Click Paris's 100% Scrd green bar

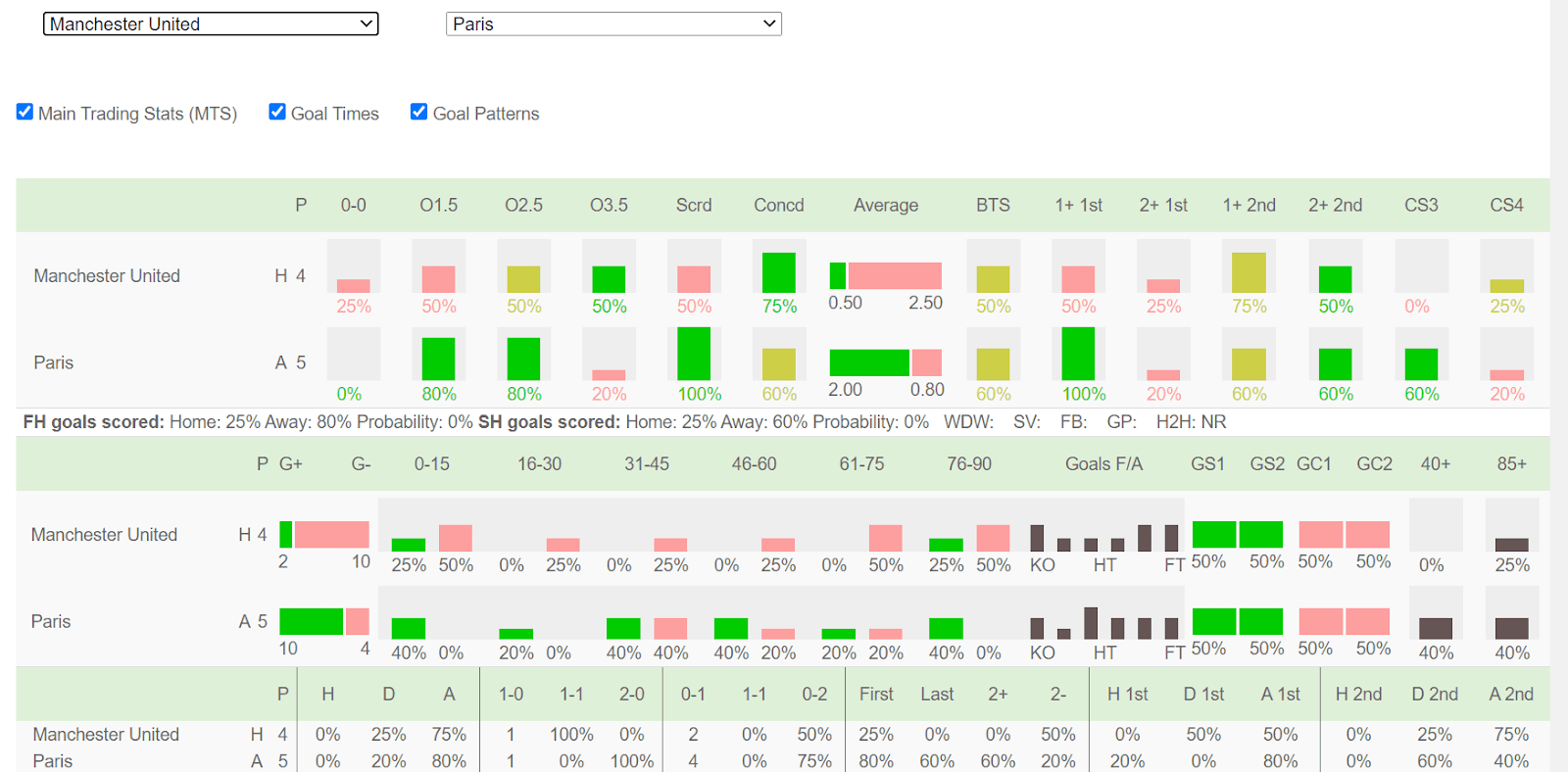[x=694, y=354]
